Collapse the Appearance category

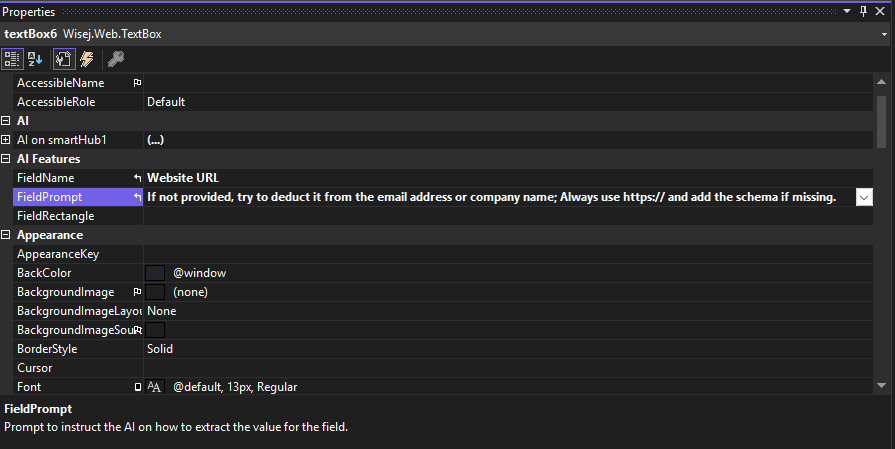coord(6,235)
